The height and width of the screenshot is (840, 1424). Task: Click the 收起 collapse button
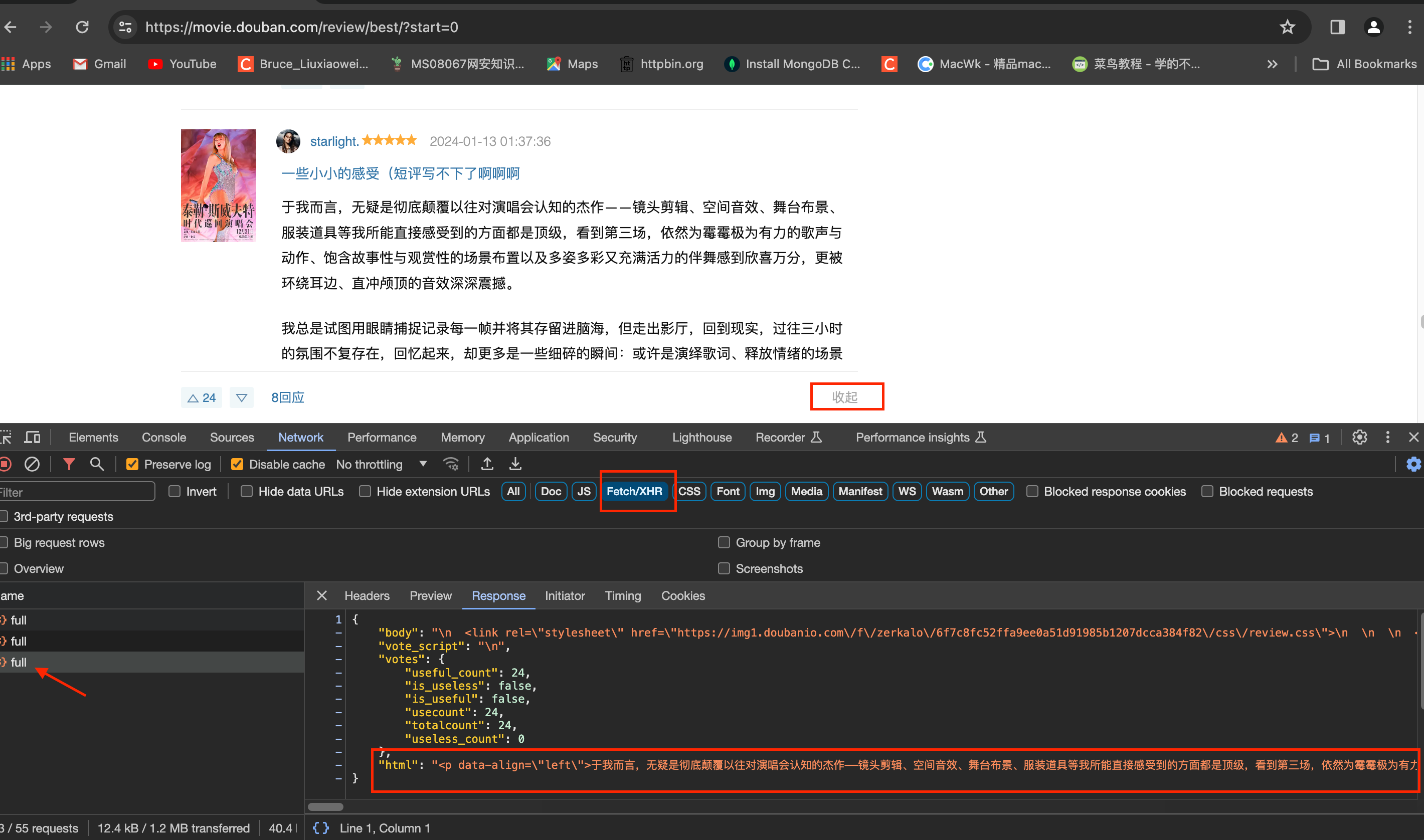(x=847, y=397)
